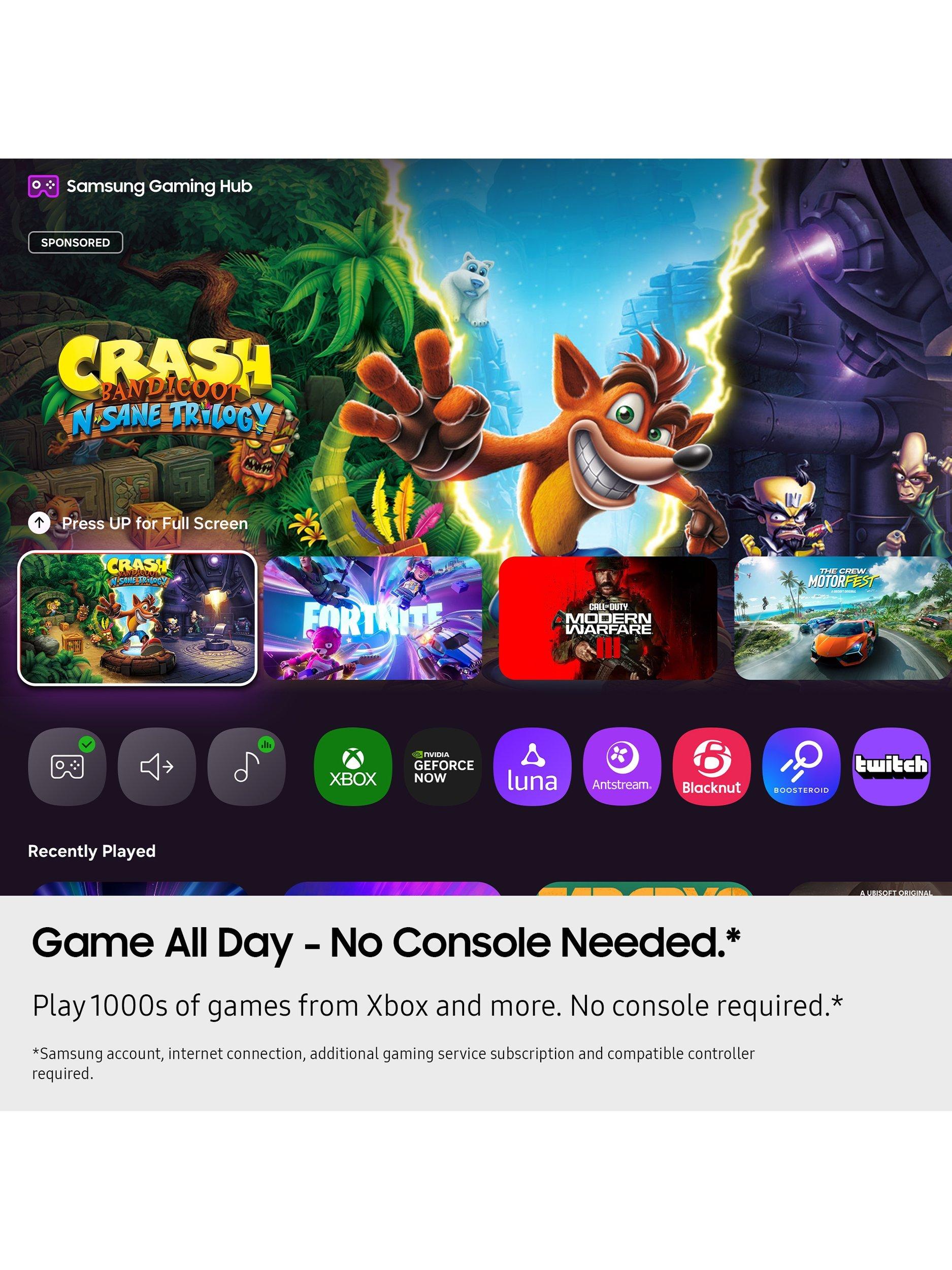Click the up arrow for full screen

click(39, 523)
